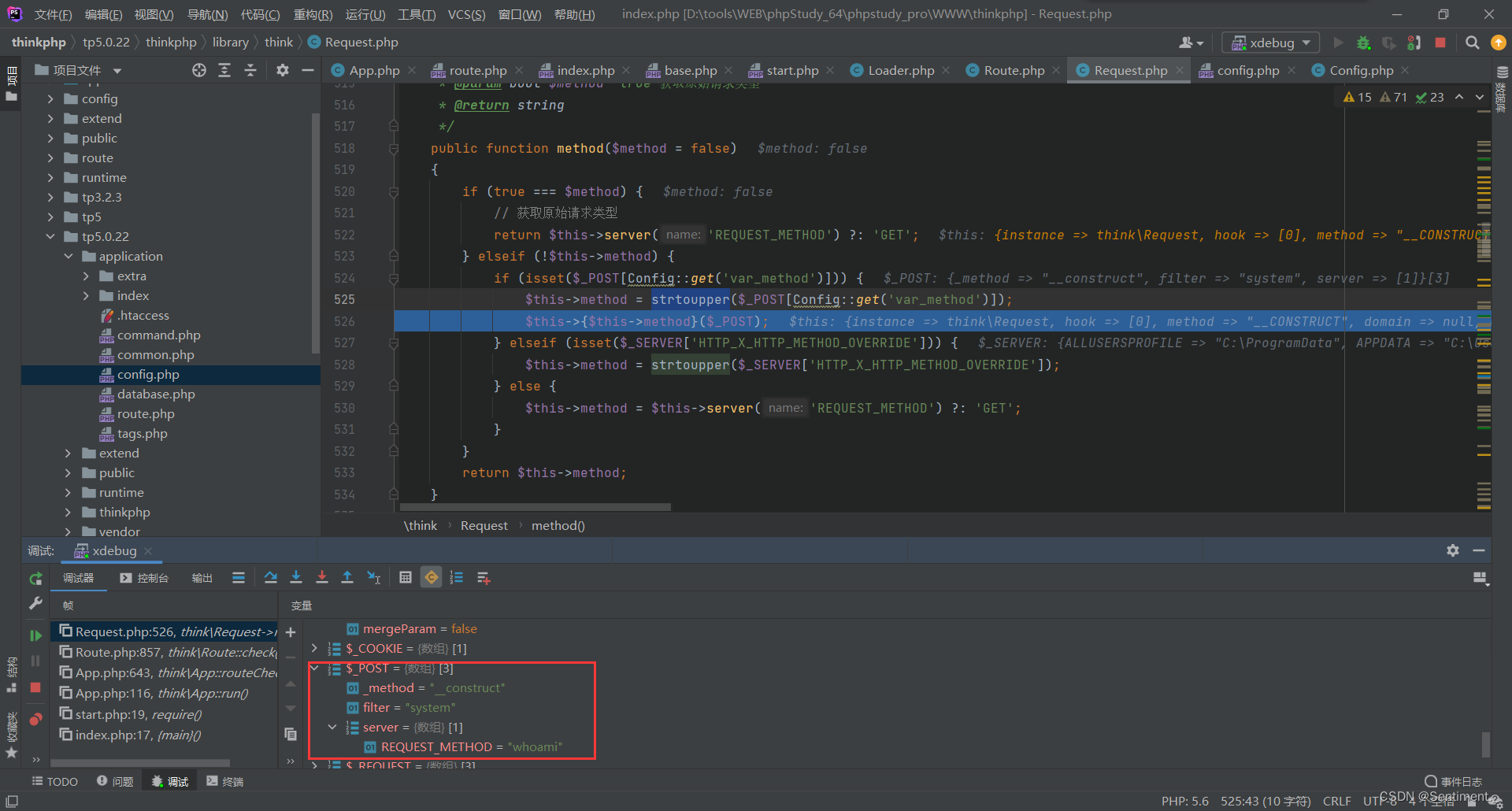Collapse the tp5.0.22 folder

pyautogui.click(x=50, y=236)
